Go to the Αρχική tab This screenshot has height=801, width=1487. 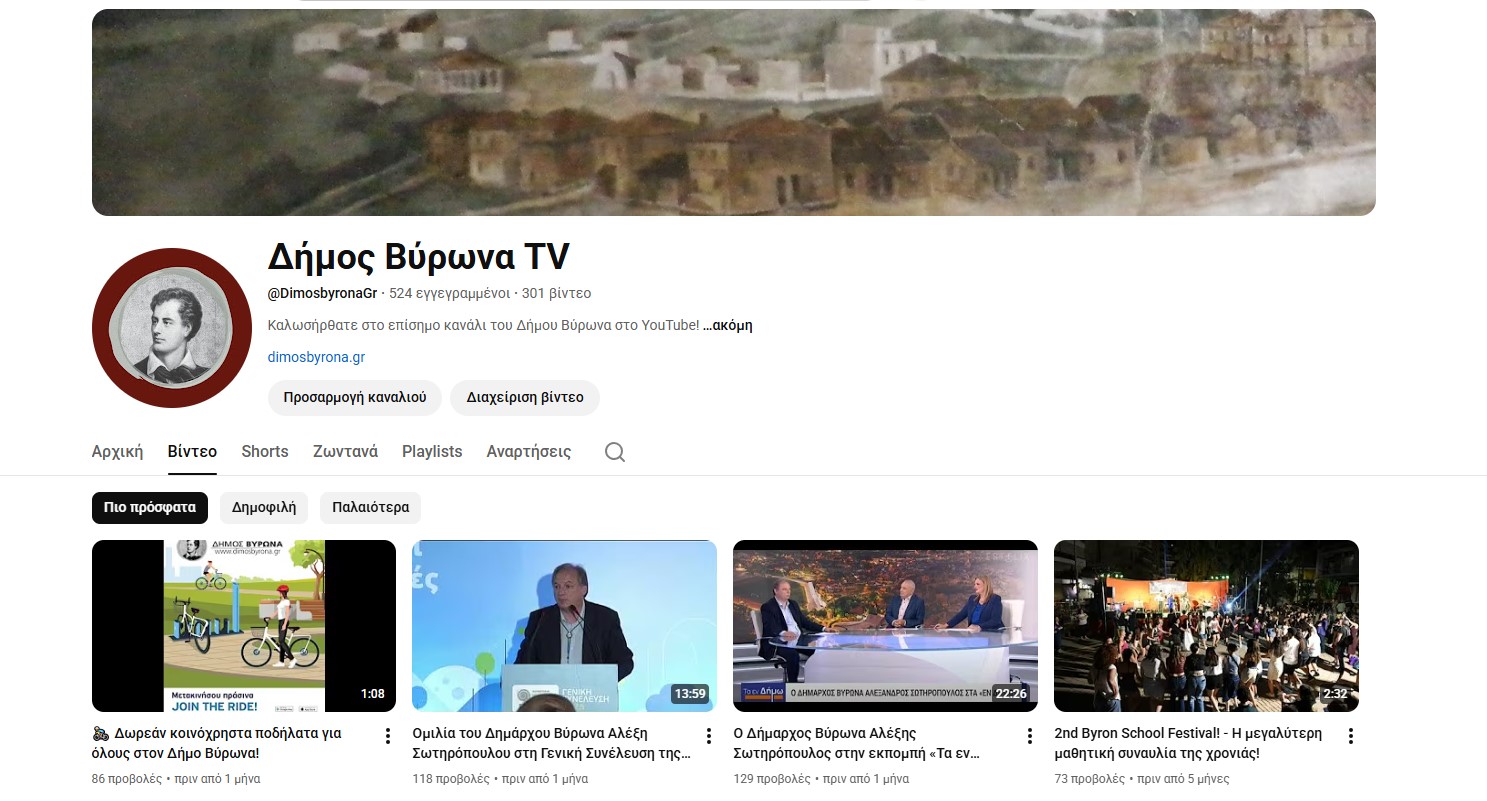coord(117,452)
